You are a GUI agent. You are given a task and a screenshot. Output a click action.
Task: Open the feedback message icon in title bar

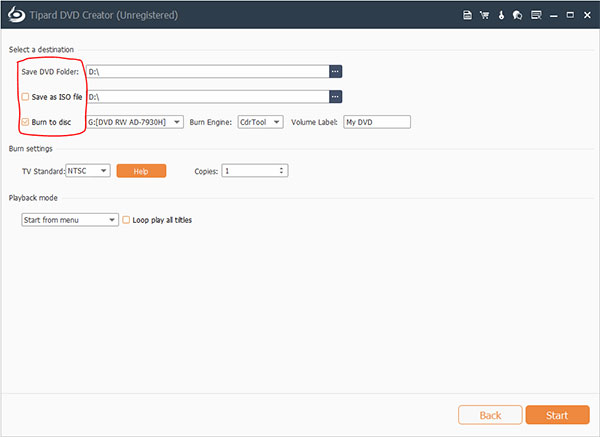coord(536,15)
